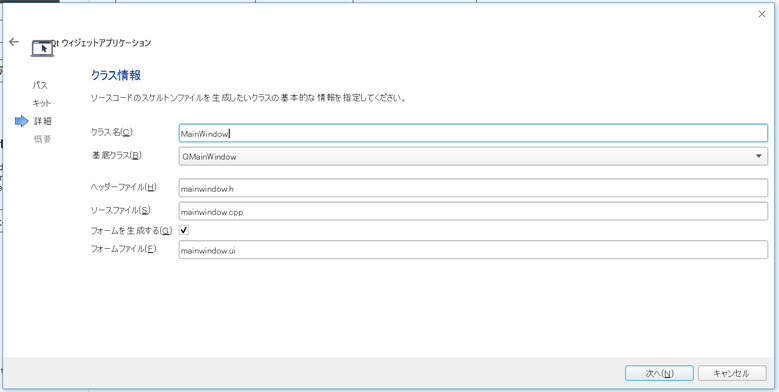
Task: Click the ヘッダーファイル field with mainwindow.h
Action: [x=473, y=188]
